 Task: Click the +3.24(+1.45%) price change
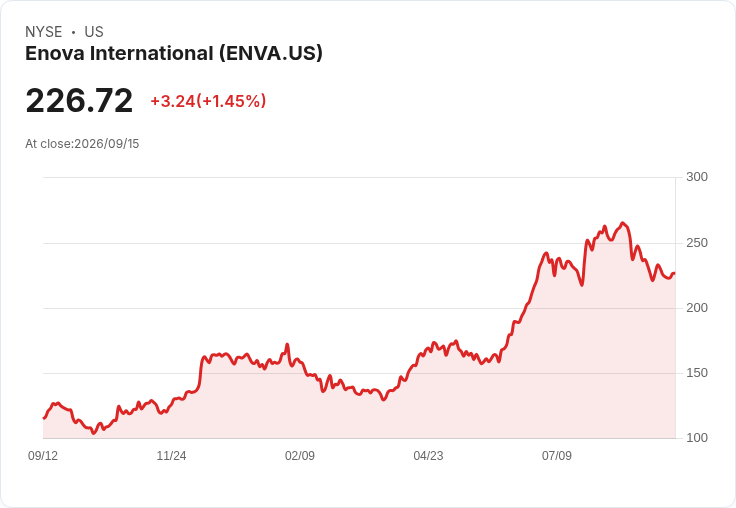[x=208, y=101]
